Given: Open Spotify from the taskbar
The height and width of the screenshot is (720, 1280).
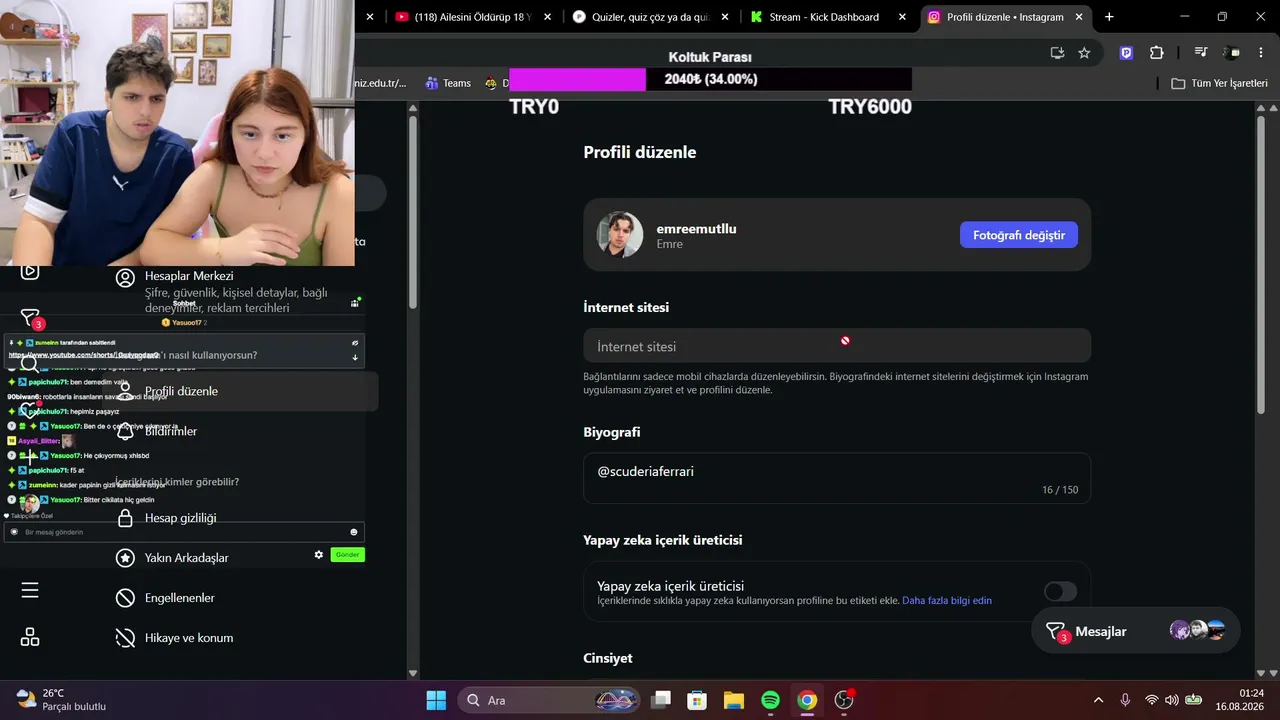Looking at the screenshot, I should point(770,700).
